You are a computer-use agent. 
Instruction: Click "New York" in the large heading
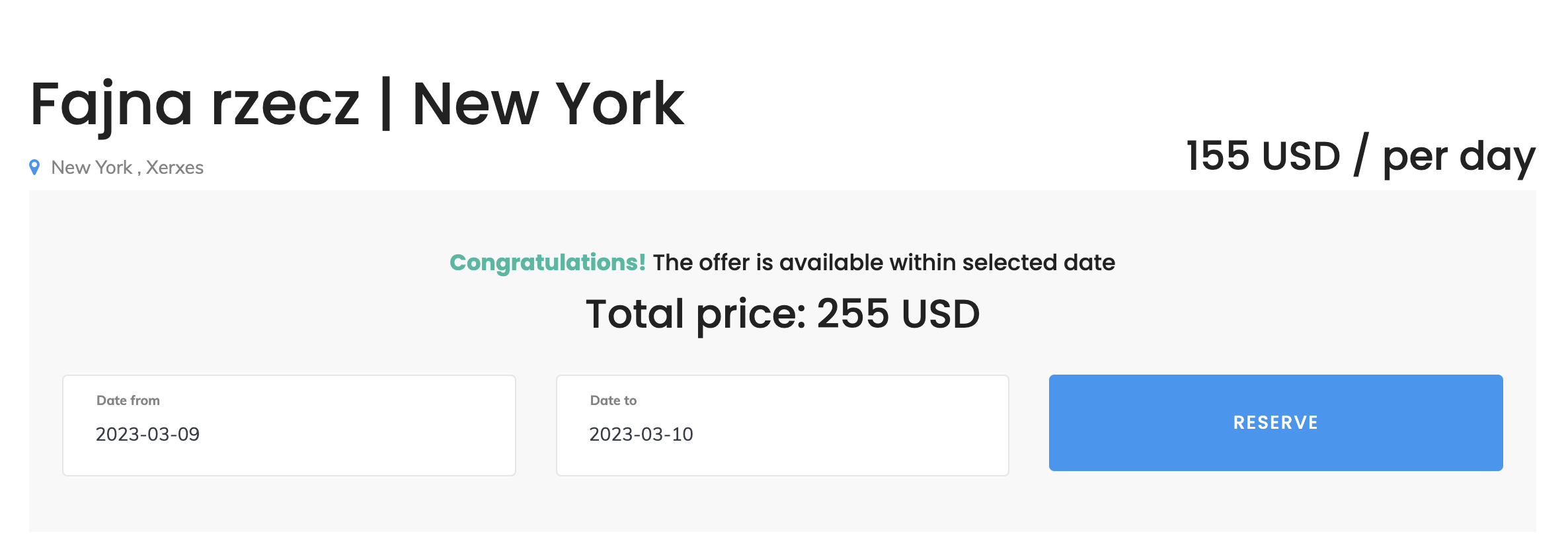point(548,104)
